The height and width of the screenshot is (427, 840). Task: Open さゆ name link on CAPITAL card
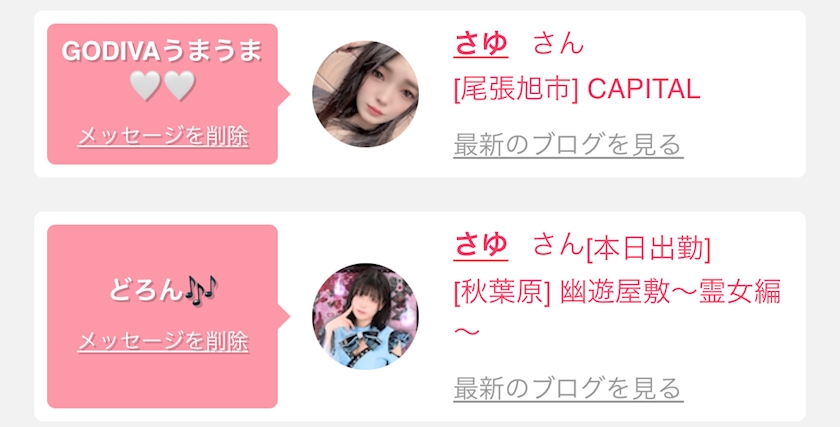pos(481,43)
